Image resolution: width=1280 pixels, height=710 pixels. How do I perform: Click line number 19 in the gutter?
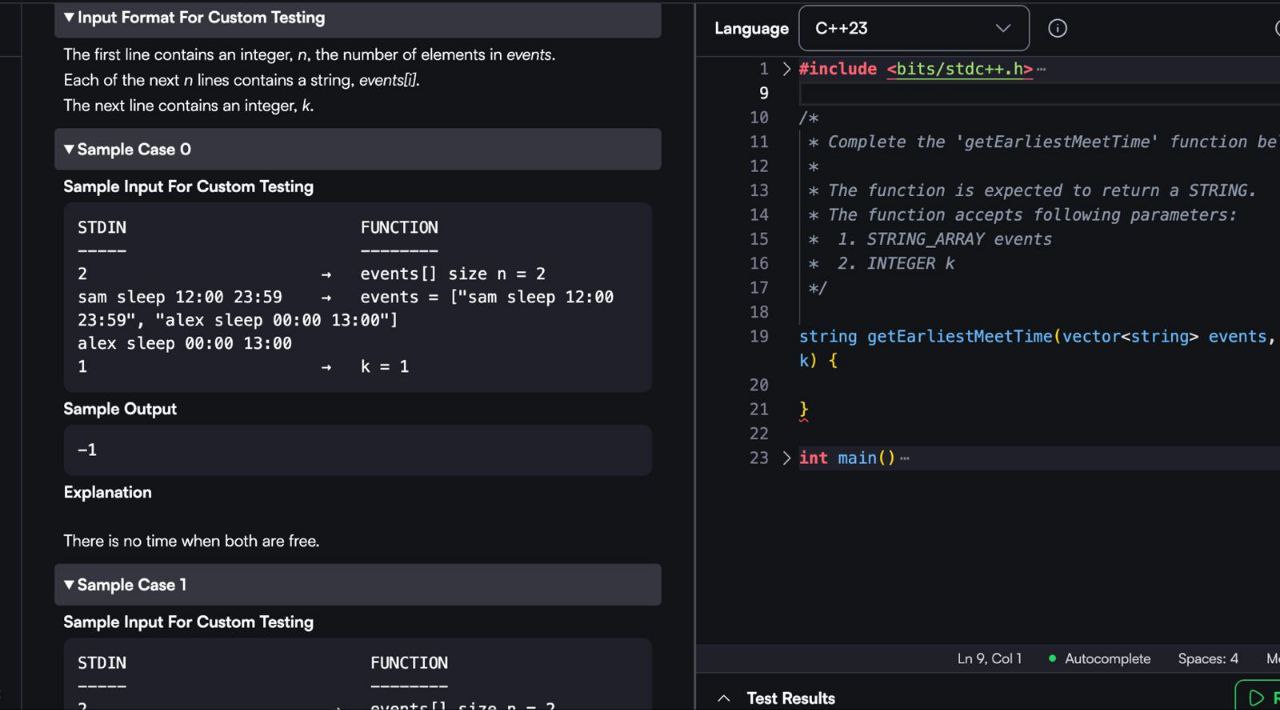click(x=759, y=336)
